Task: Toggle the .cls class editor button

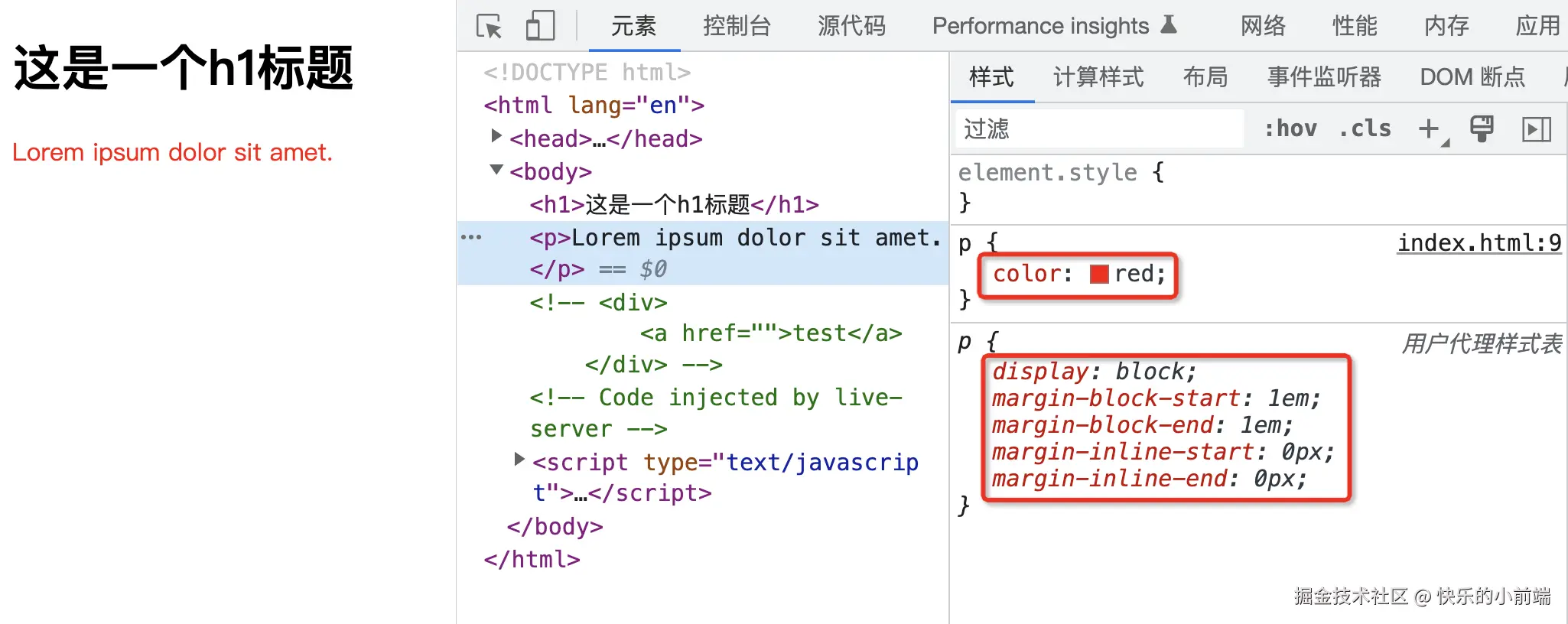Action: (x=1365, y=128)
